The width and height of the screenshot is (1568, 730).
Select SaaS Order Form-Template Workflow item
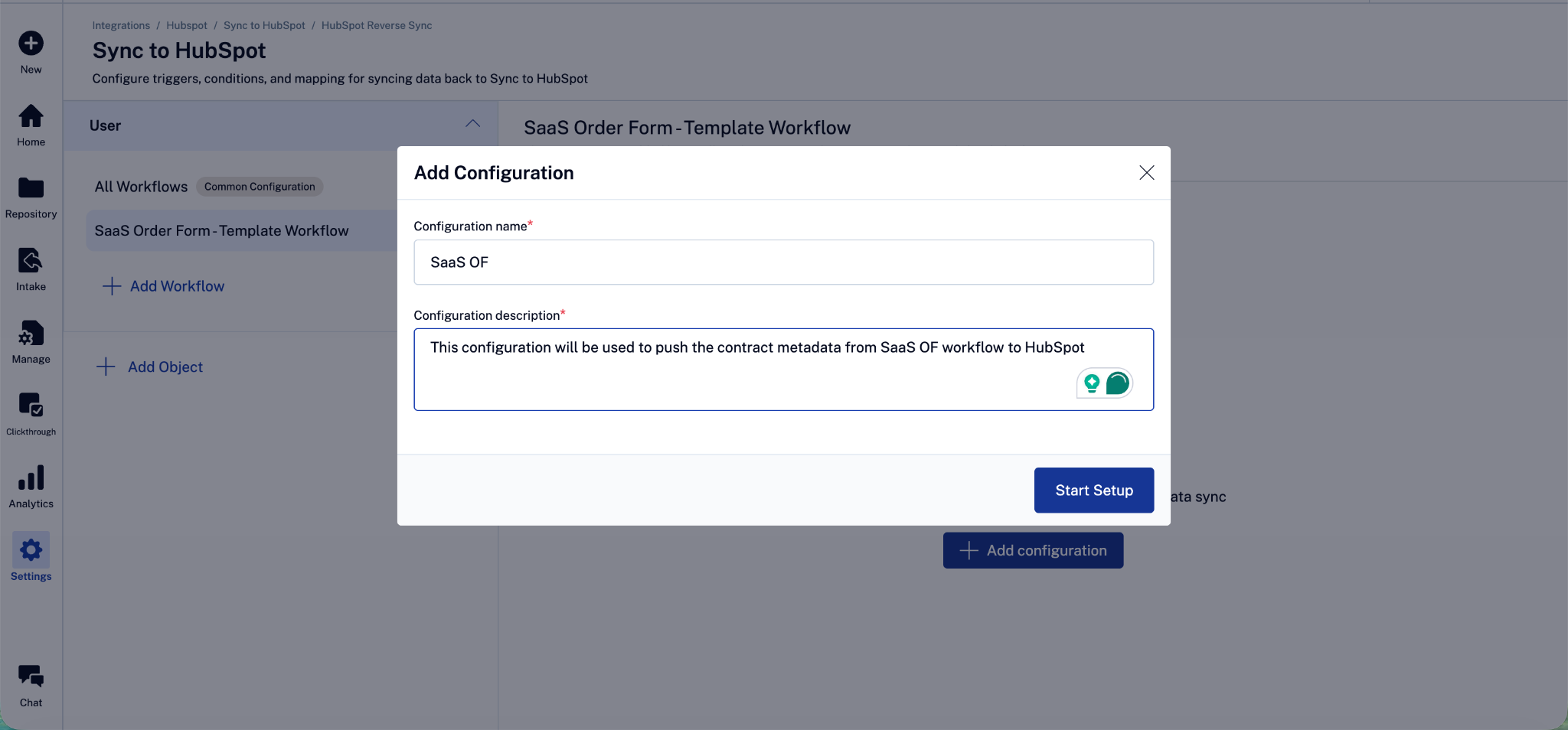pyautogui.click(x=221, y=231)
